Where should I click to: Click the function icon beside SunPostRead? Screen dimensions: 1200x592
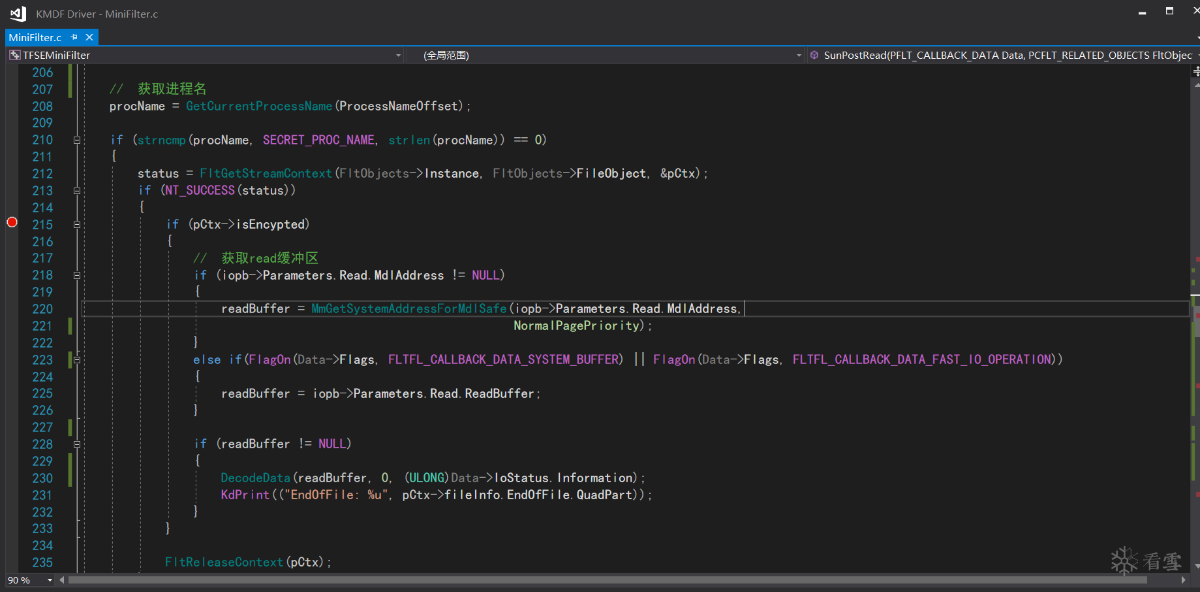click(x=814, y=56)
